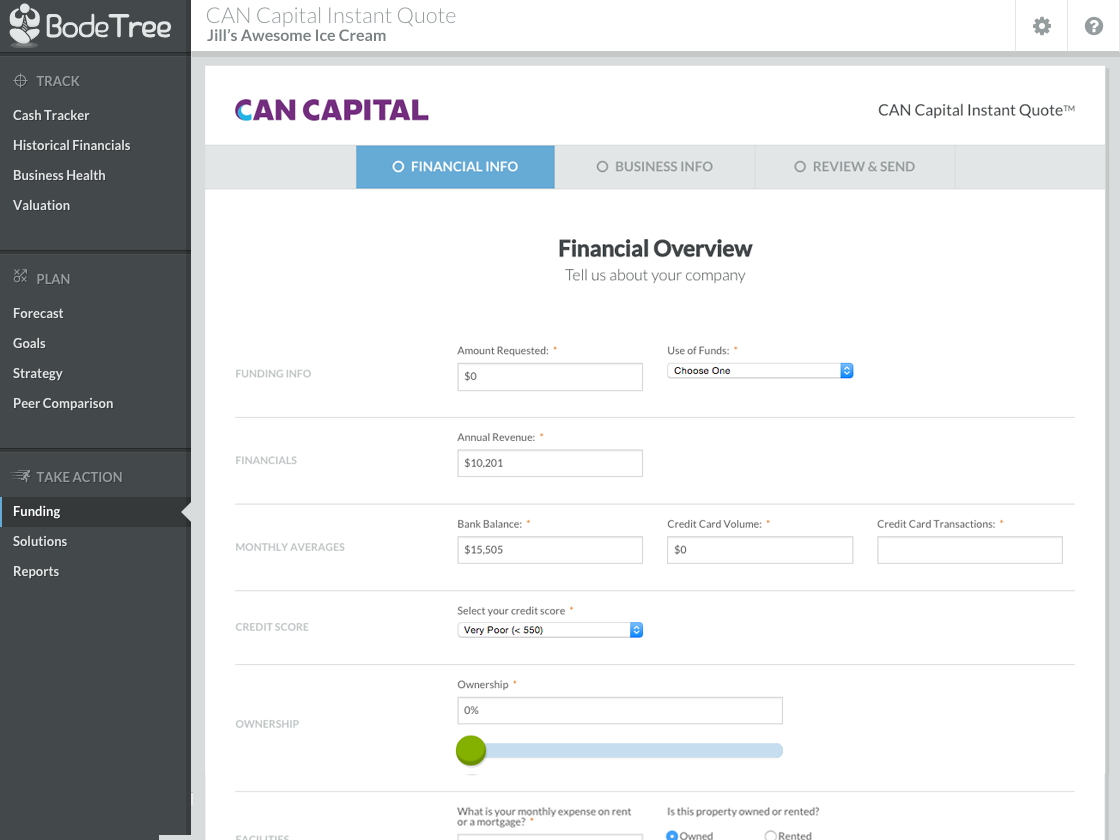
Task: Click the Plan section icon
Action: click(x=21, y=276)
